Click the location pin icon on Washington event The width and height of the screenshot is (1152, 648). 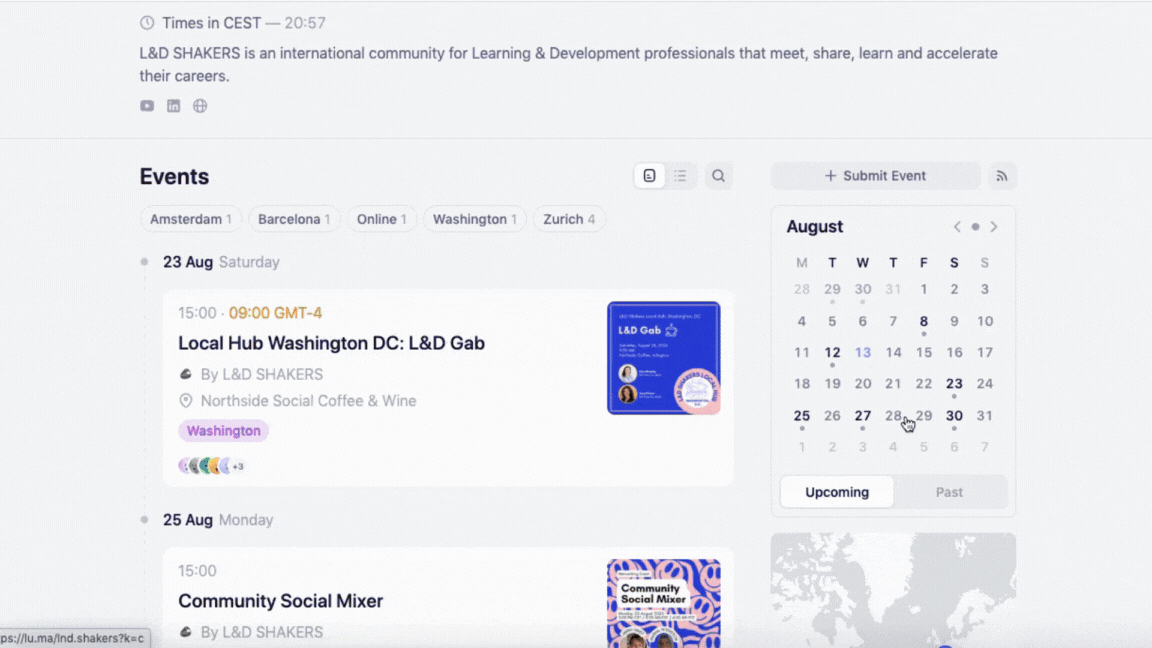pyautogui.click(x=186, y=401)
